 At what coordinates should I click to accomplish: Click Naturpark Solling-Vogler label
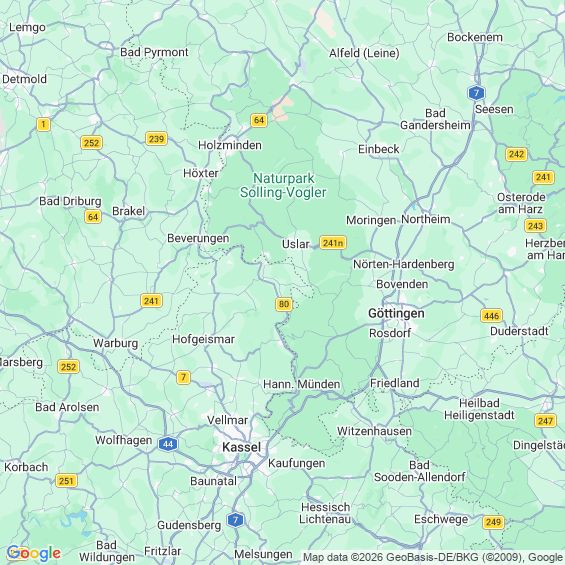(x=283, y=185)
